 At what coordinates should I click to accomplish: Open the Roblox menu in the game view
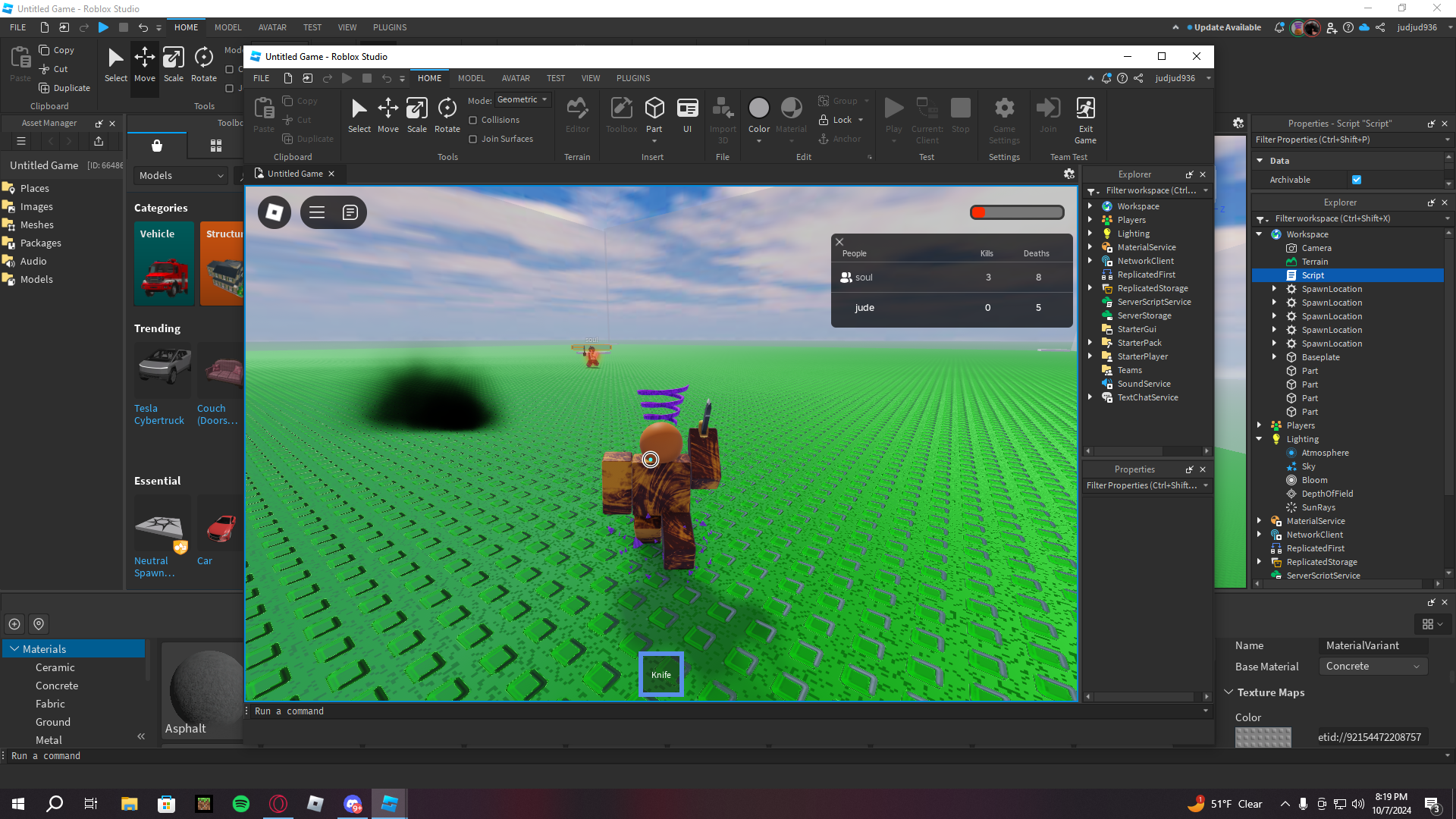click(x=275, y=212)
